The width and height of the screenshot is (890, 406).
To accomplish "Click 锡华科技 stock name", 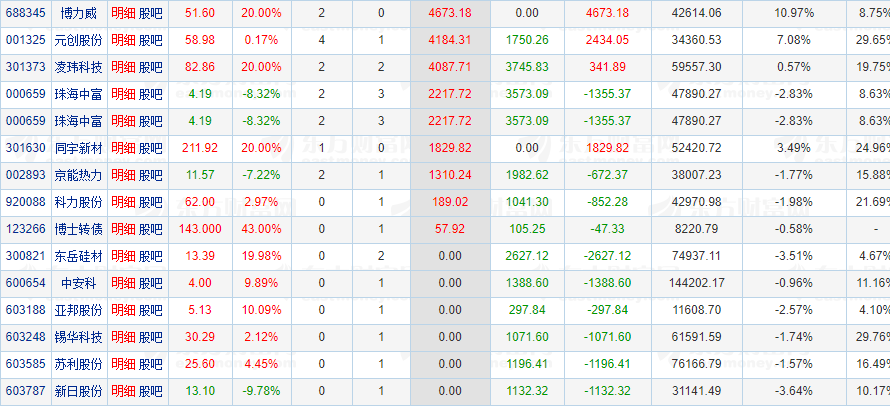I will [78, 337].
